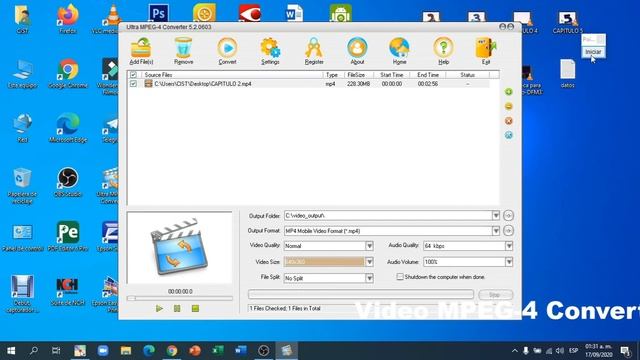The height and width of the screenshot is (360, 640).
Task: Open taskbar search magnifier
Action: 34,351
